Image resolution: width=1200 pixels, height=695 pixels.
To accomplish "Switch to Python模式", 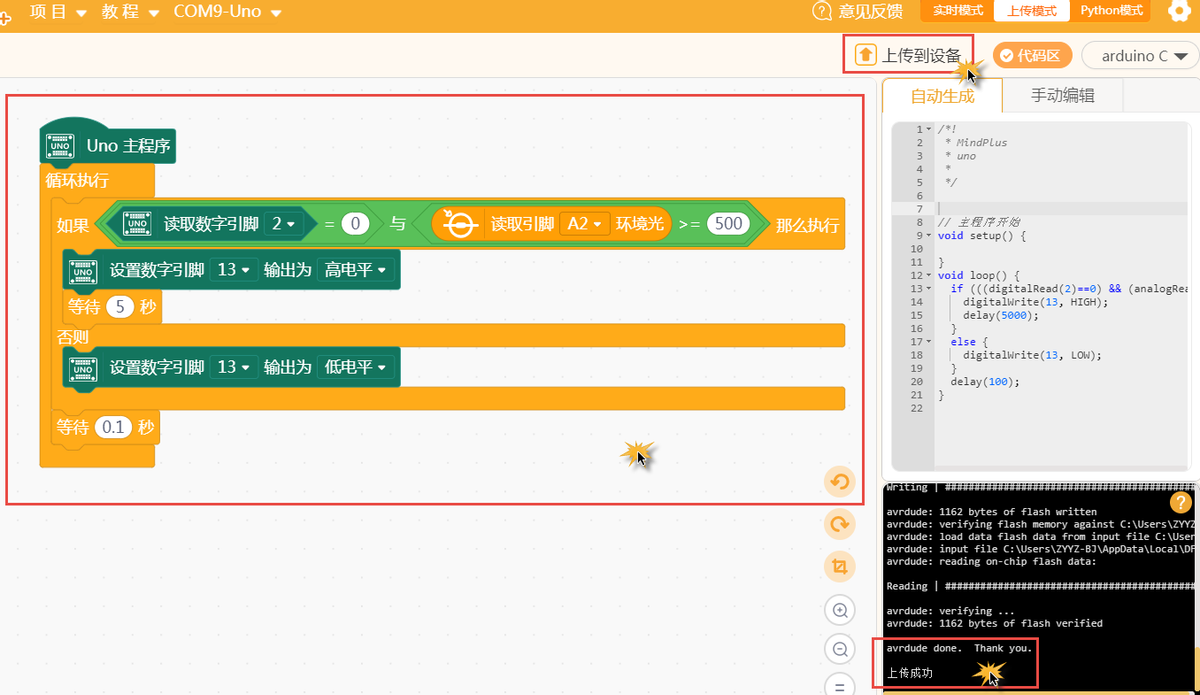I will click(1110, 11).
